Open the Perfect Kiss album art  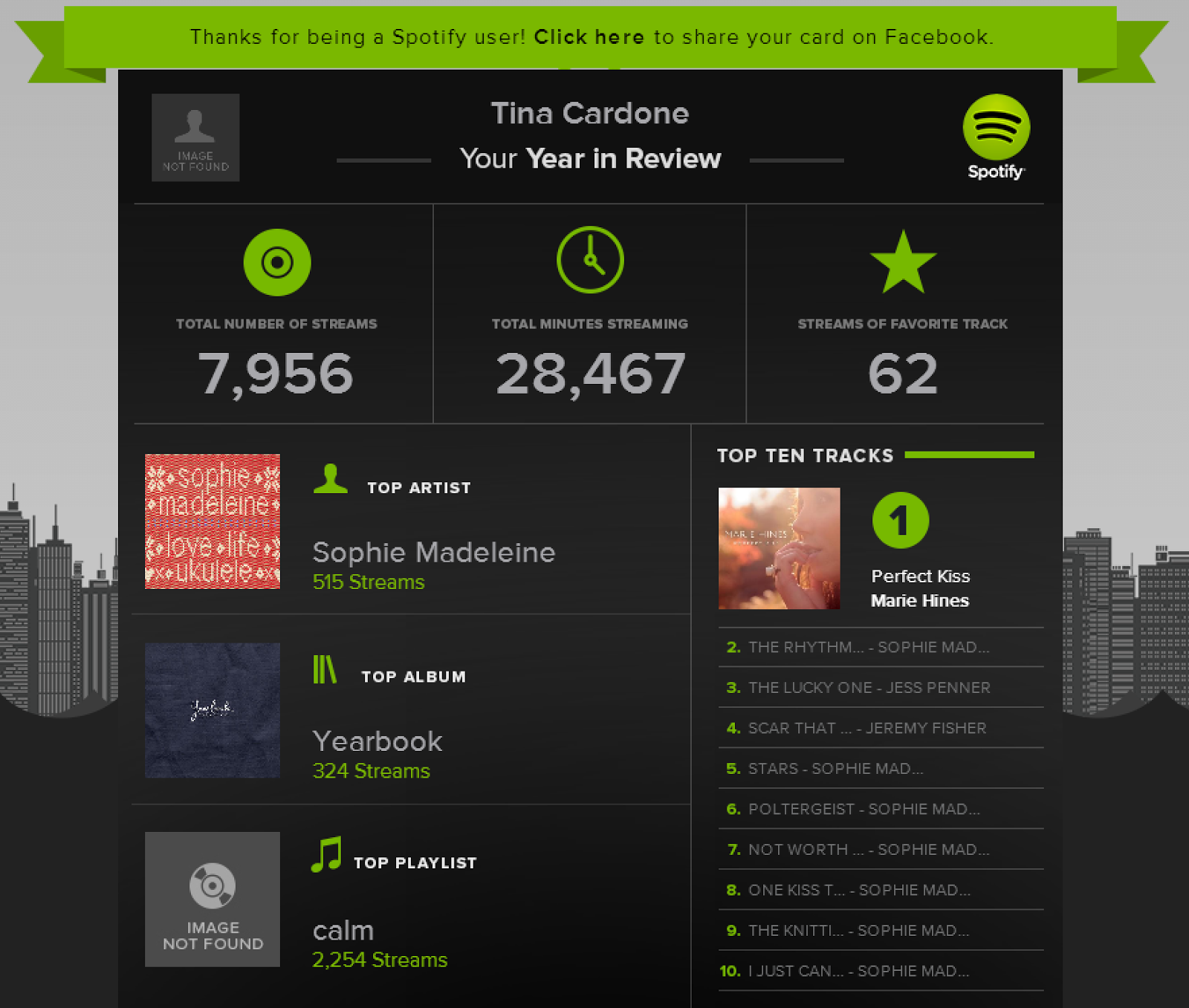[779, 548]
